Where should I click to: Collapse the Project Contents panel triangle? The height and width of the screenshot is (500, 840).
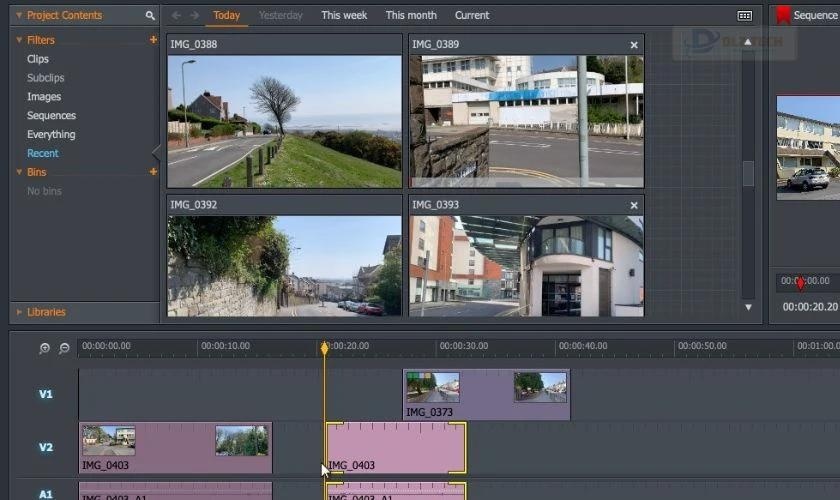19,16
